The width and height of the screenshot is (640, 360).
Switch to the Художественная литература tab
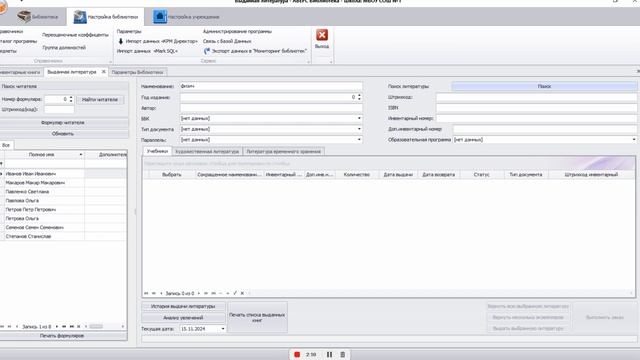(x=207, y=151)
